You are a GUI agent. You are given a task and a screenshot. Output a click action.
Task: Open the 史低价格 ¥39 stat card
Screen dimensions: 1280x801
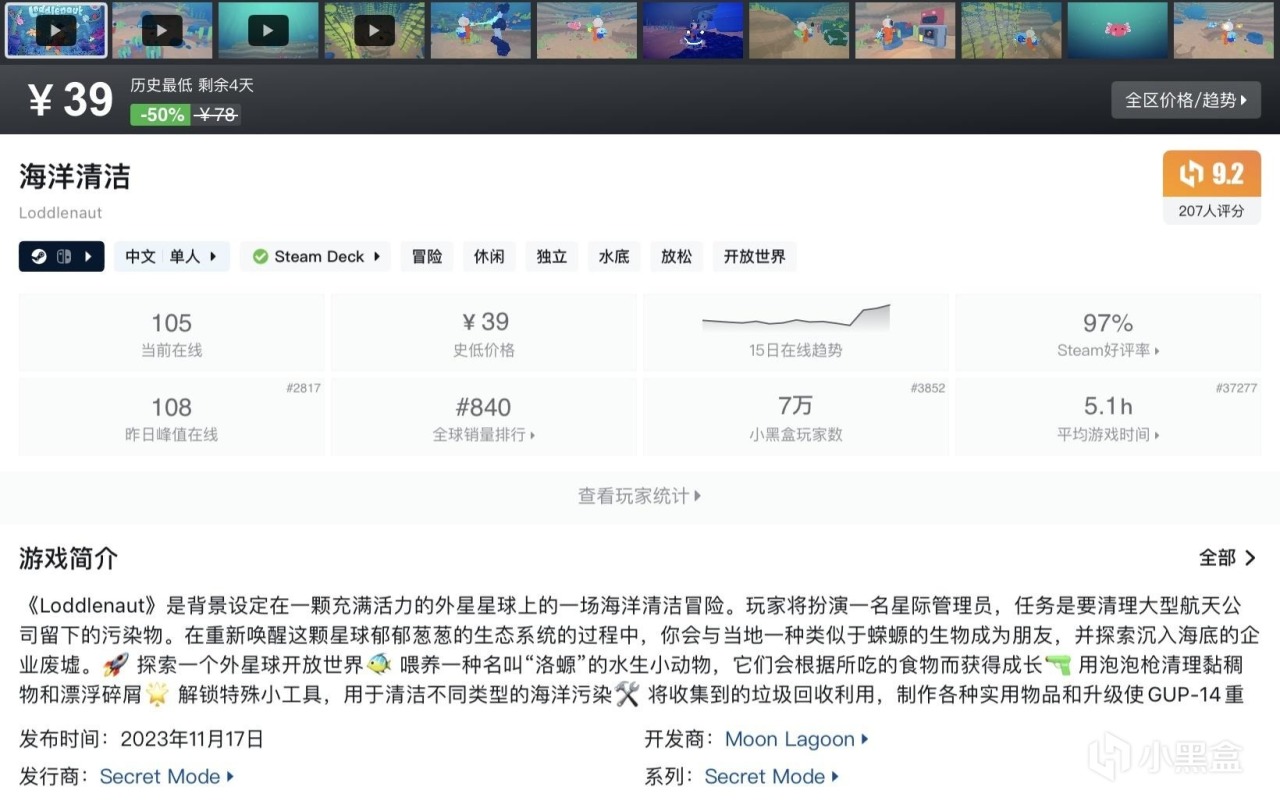coord(483,333)
